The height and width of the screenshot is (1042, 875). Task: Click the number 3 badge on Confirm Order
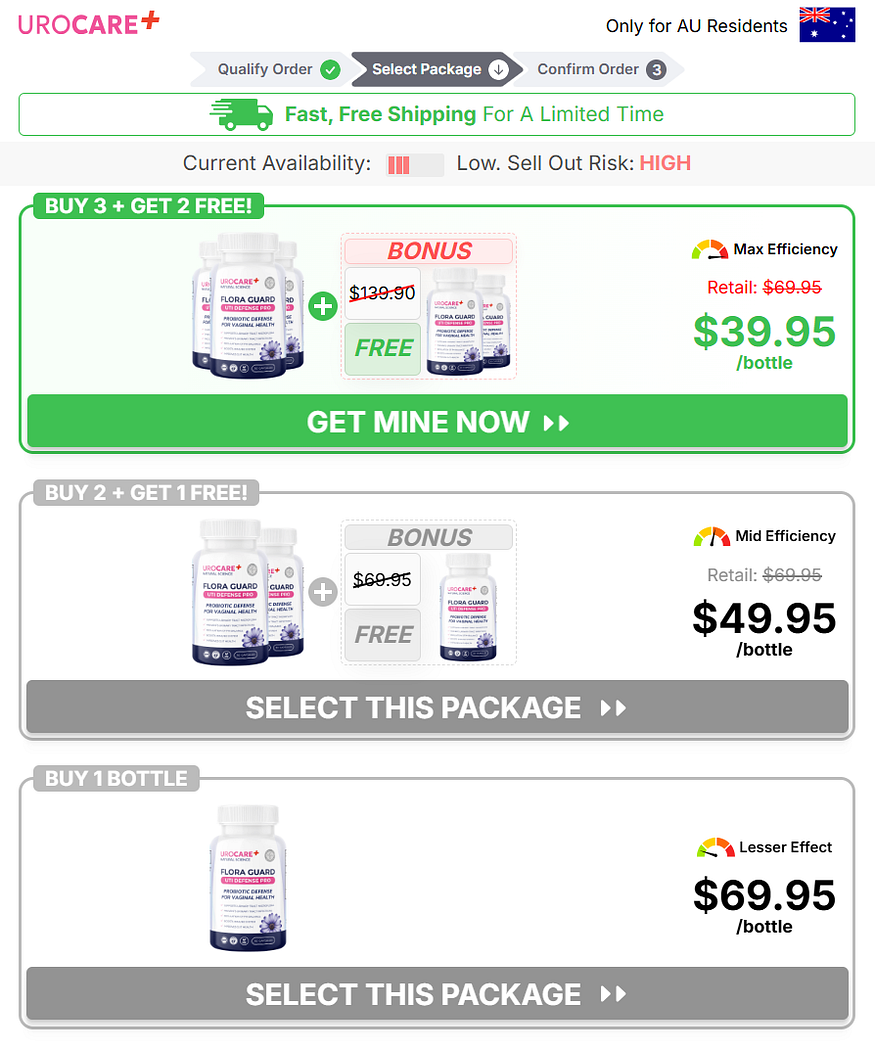[x=656, y=70]
